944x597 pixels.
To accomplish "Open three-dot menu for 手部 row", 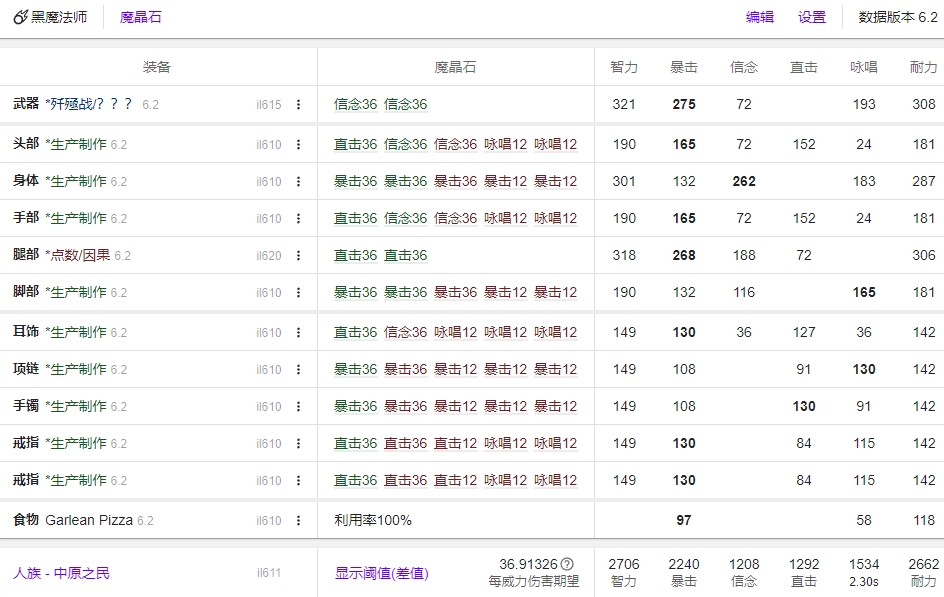I will pos(298,219).
